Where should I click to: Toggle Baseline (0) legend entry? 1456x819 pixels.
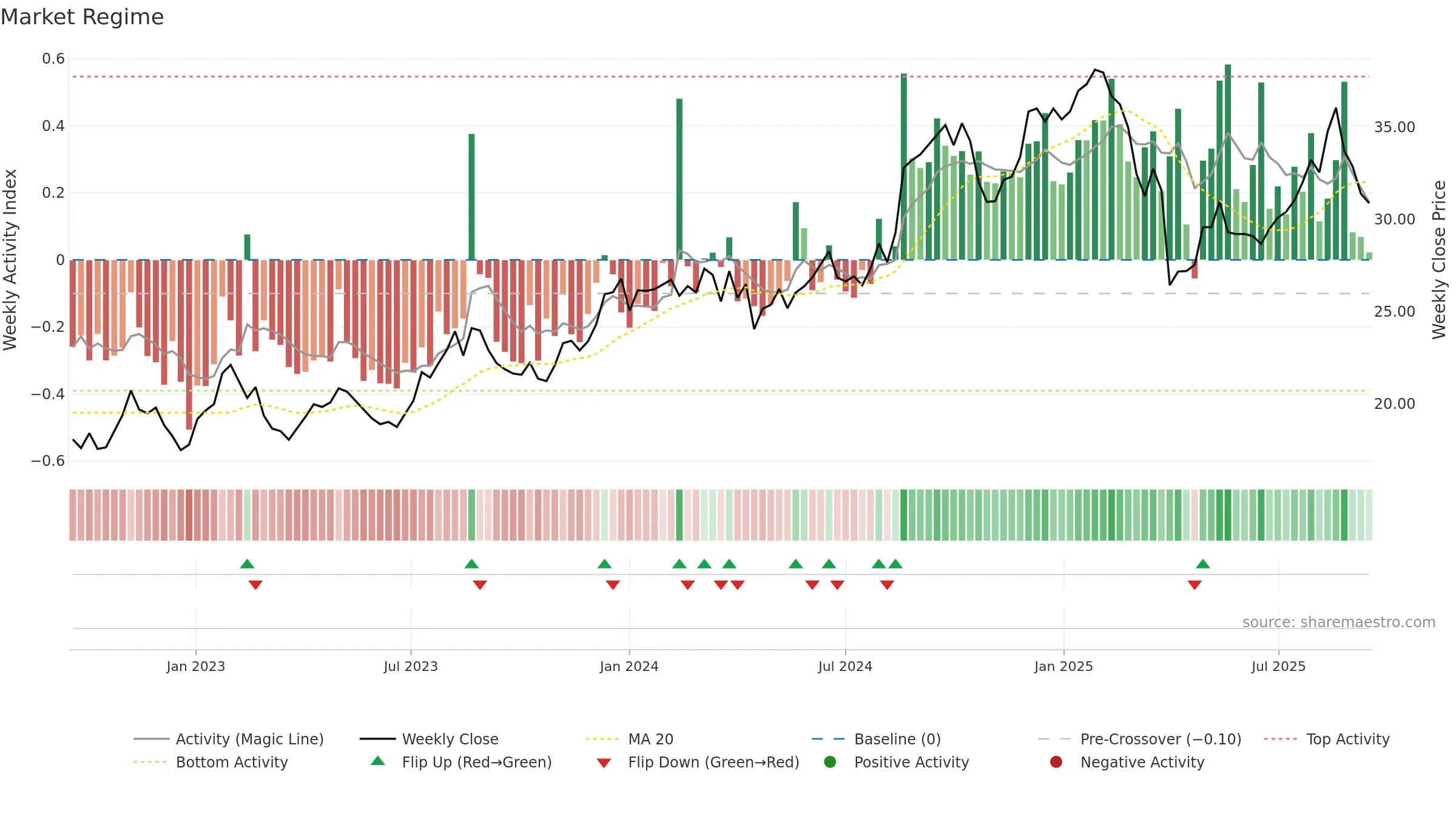[876, 739]
